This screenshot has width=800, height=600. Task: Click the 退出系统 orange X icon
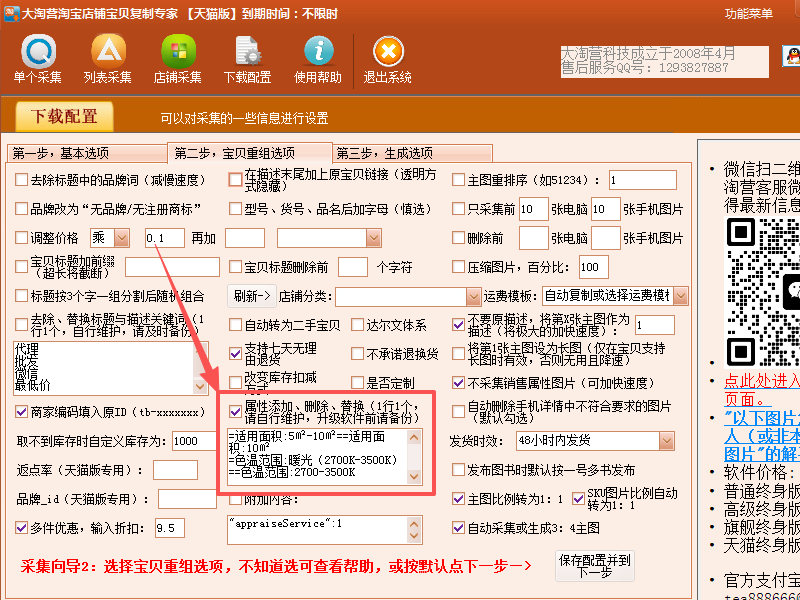pyautogui.click(x=388, y=51)
